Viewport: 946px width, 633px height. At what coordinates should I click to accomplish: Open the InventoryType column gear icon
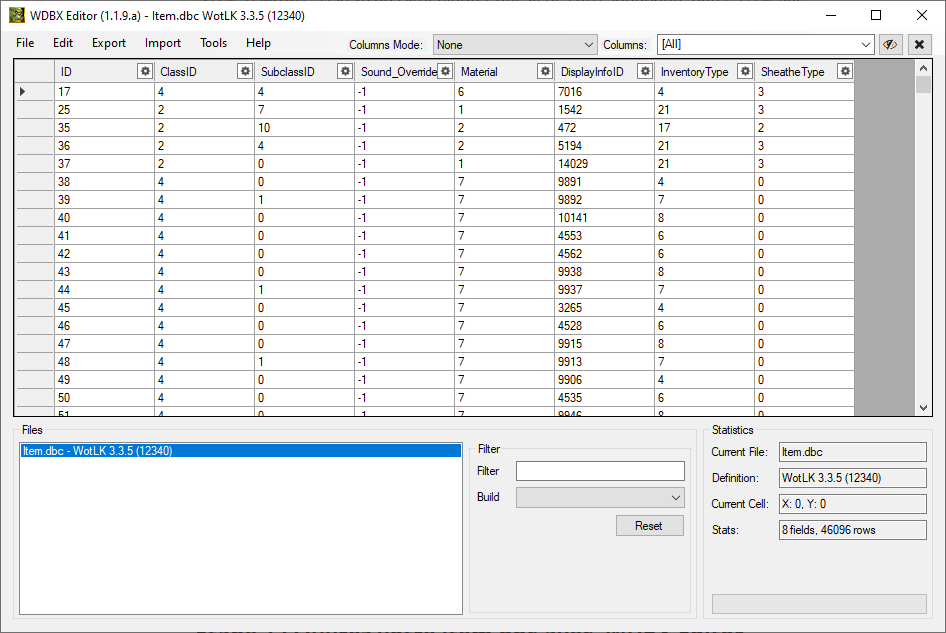click(745, 71)
